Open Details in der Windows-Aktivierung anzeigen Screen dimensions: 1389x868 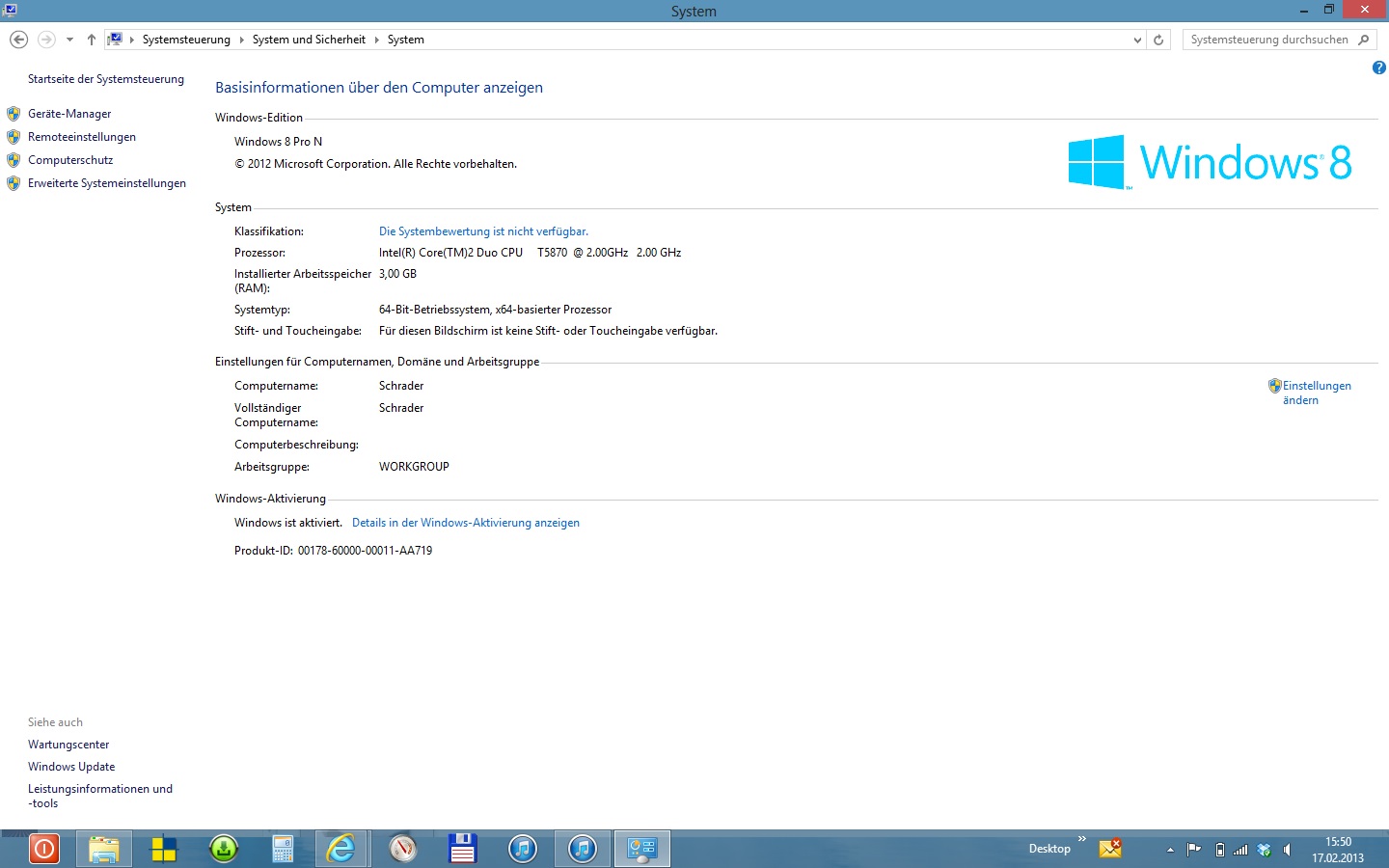click(x=466, y=523)
